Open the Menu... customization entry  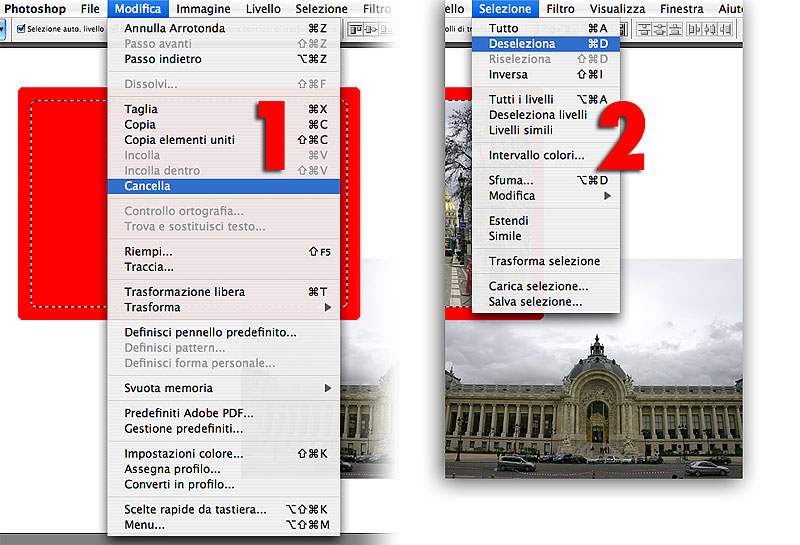click(223, 525)
